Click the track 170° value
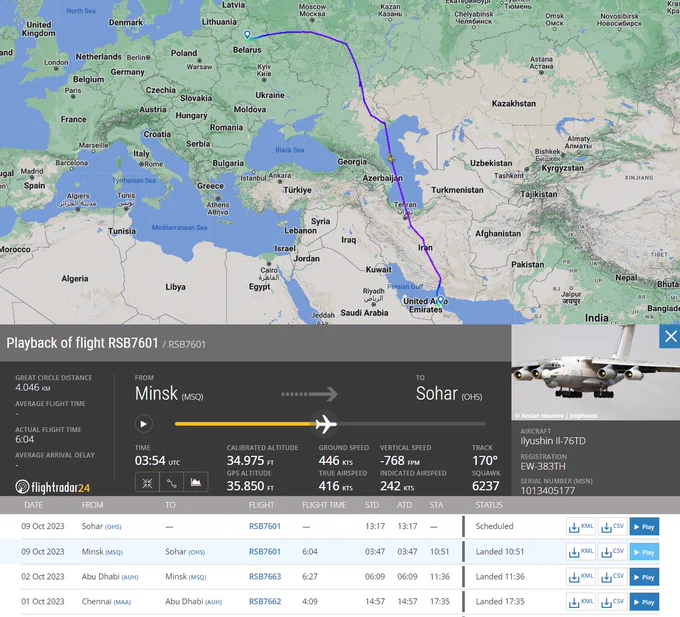 484,461
